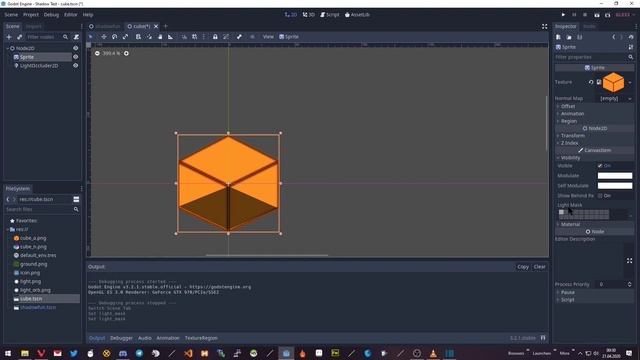Save the current resource in Inspector

click(580, 37)
